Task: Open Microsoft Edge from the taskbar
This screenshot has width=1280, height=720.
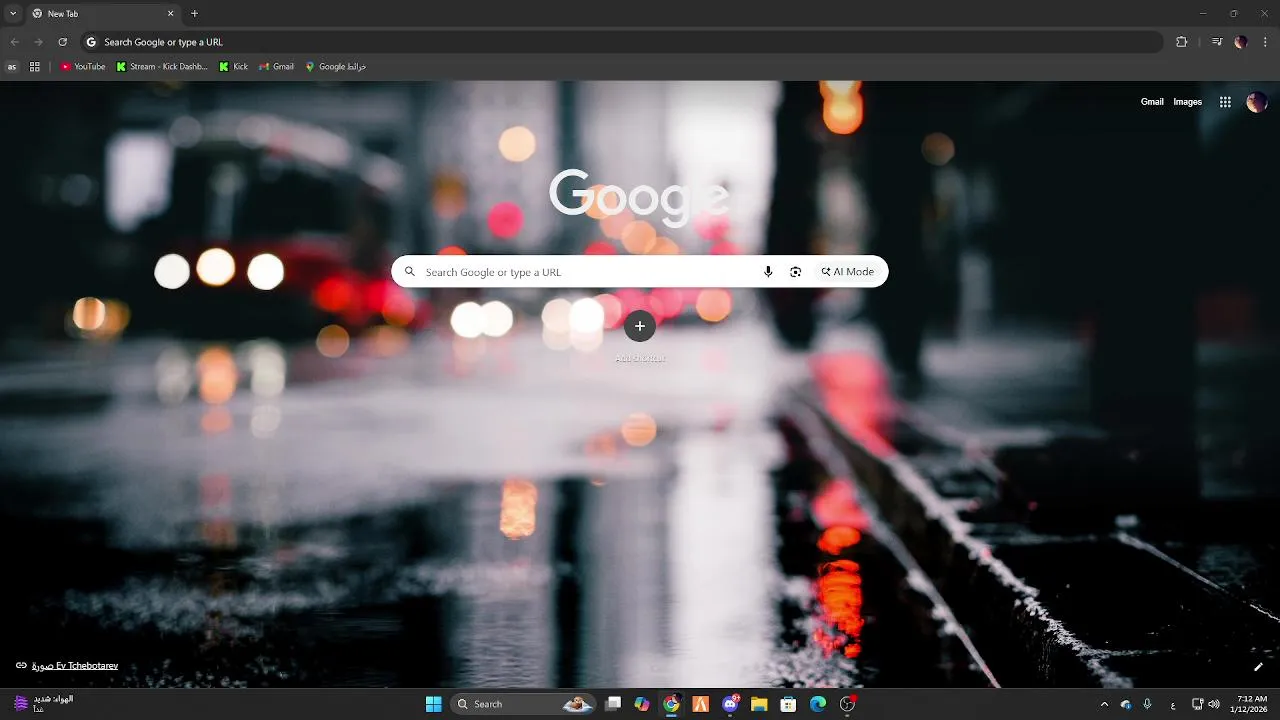Action: (818, 704)
